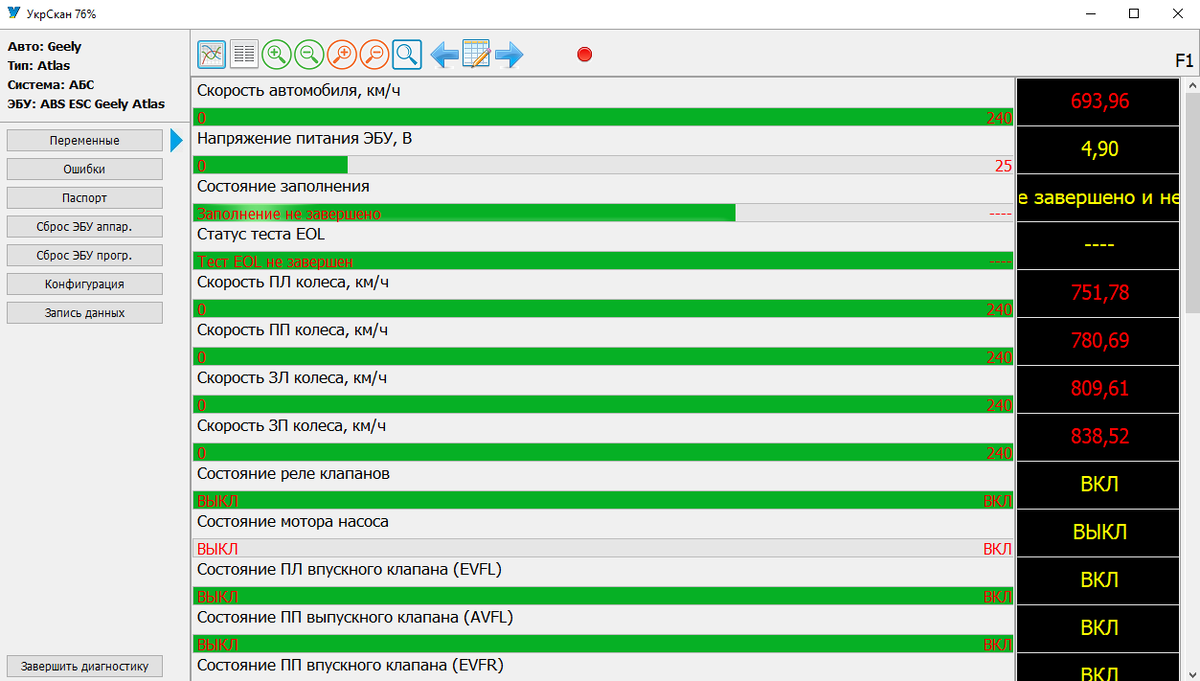This screenshot has width=1200, height=681.
Task: Click the scrollbar up arrow
Action: tap(1192, 87)
